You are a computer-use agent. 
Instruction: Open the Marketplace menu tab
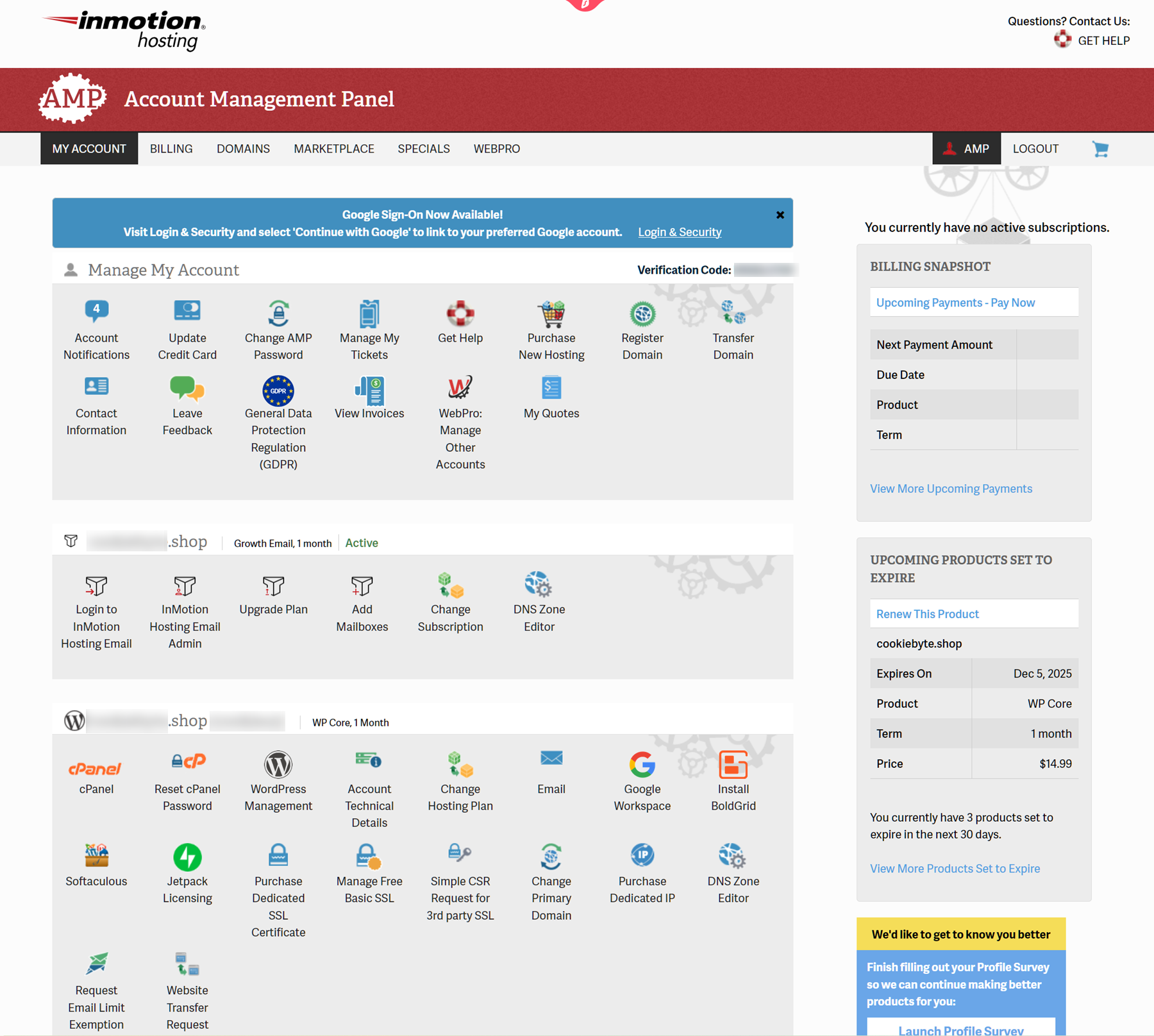[x=333, y=149]
